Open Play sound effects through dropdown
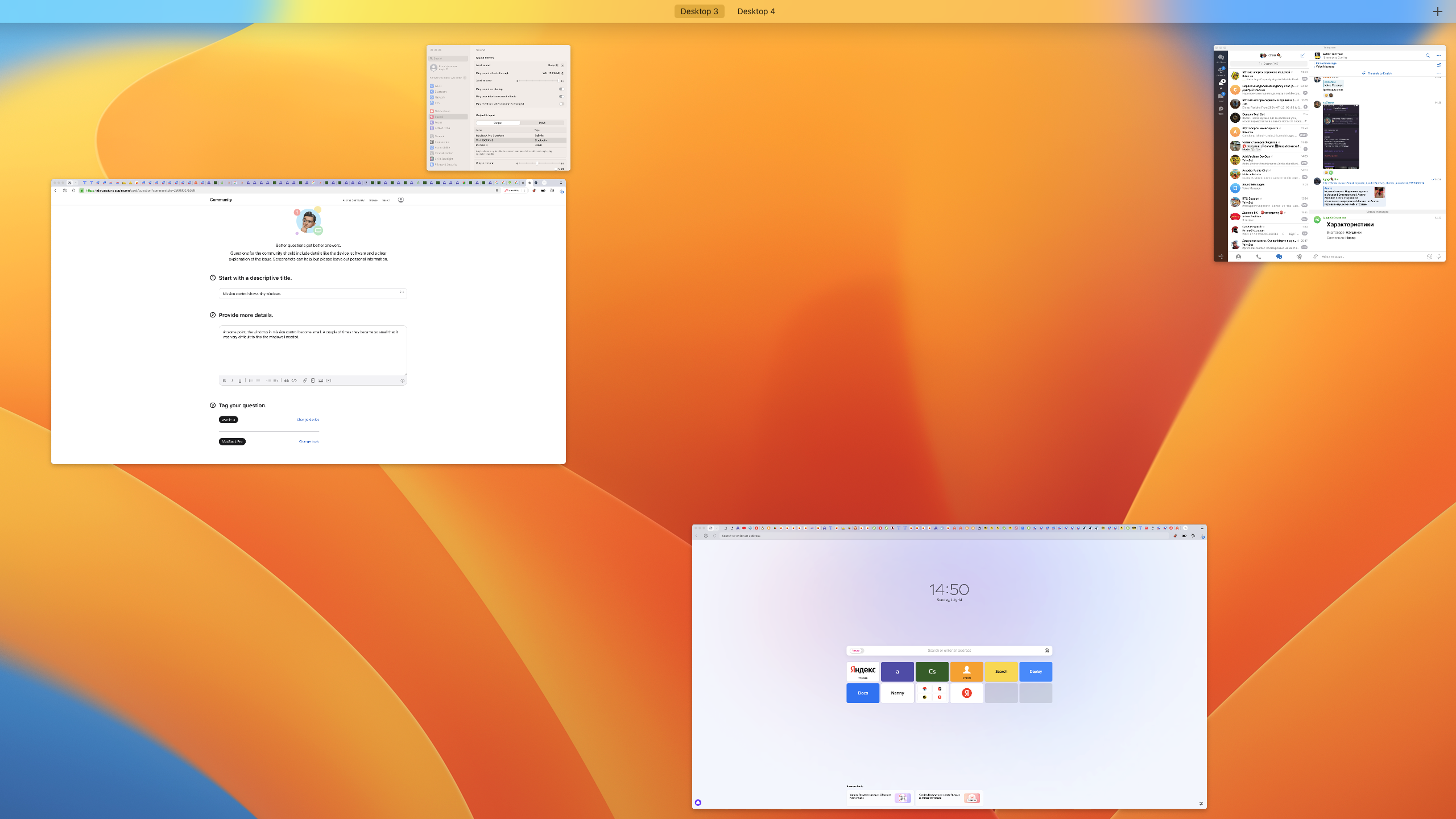 [553, 73]
